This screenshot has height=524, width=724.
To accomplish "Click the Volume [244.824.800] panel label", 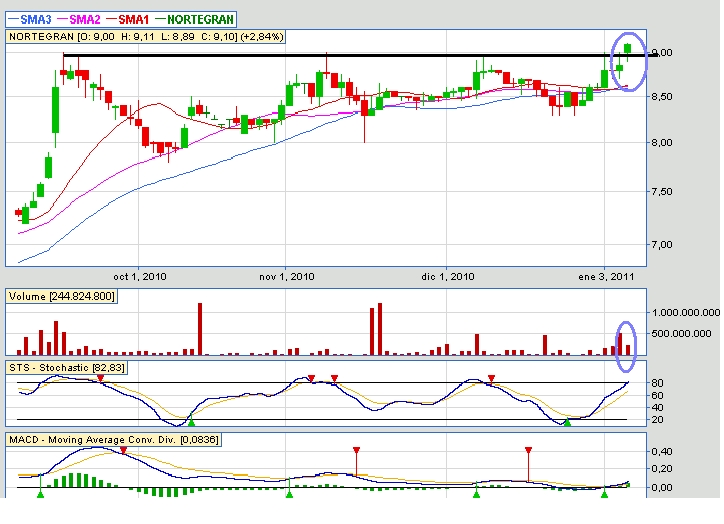I will pyautogui.click(x=61, y=296).
